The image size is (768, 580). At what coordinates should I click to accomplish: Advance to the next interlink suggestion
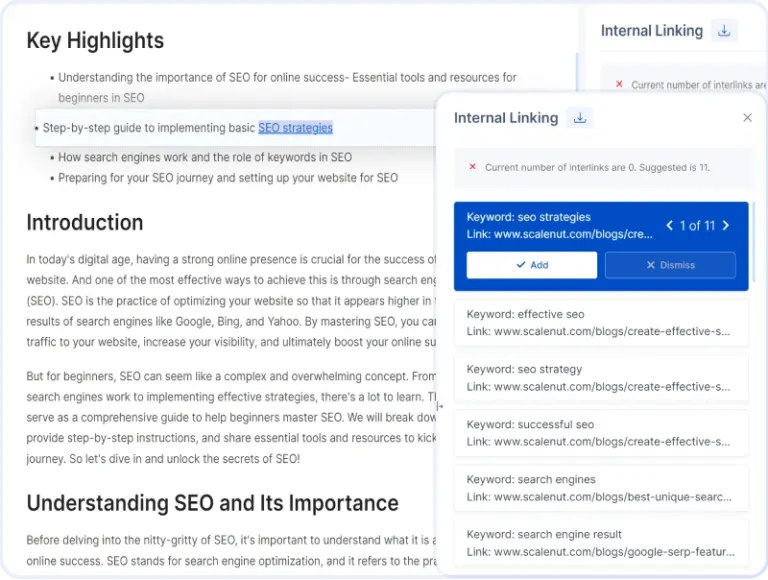[x=726, y=226]
